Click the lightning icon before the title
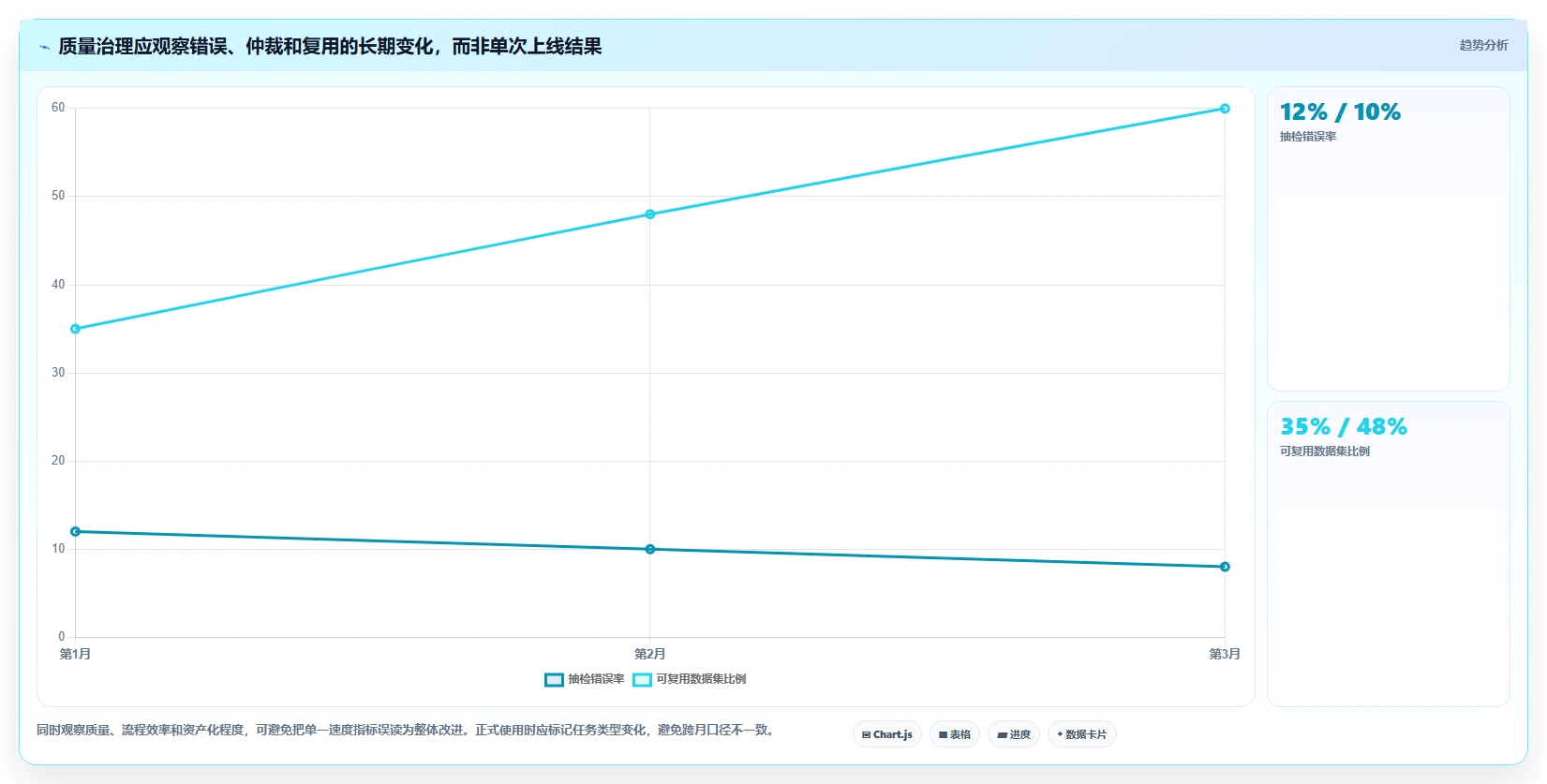This screenshot has width=1547, height=784. (45, 47)
